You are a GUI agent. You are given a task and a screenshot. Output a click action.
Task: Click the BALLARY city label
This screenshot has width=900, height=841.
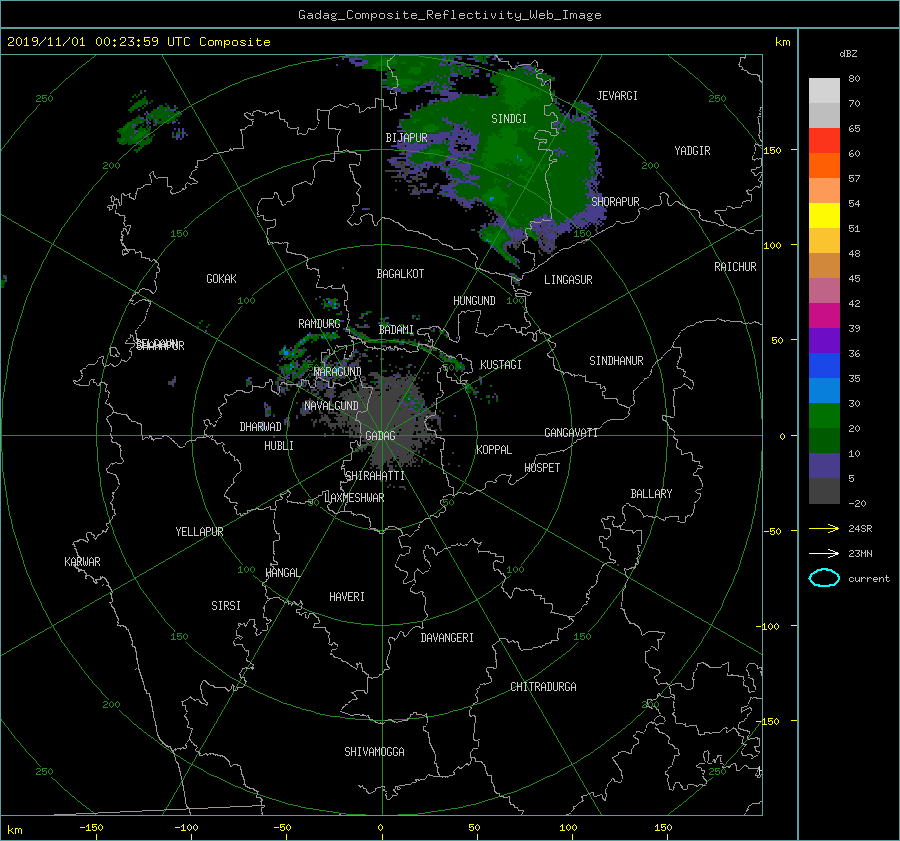(x=651, y=494)
